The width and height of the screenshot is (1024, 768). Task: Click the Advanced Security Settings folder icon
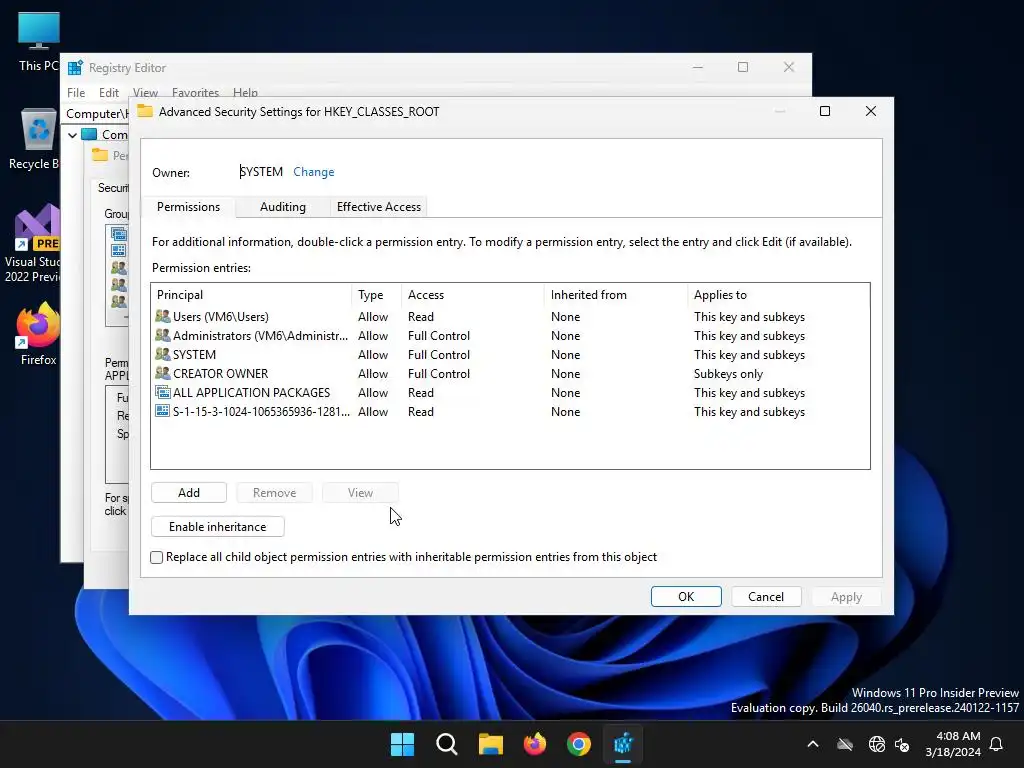click(x=145, y=112)
